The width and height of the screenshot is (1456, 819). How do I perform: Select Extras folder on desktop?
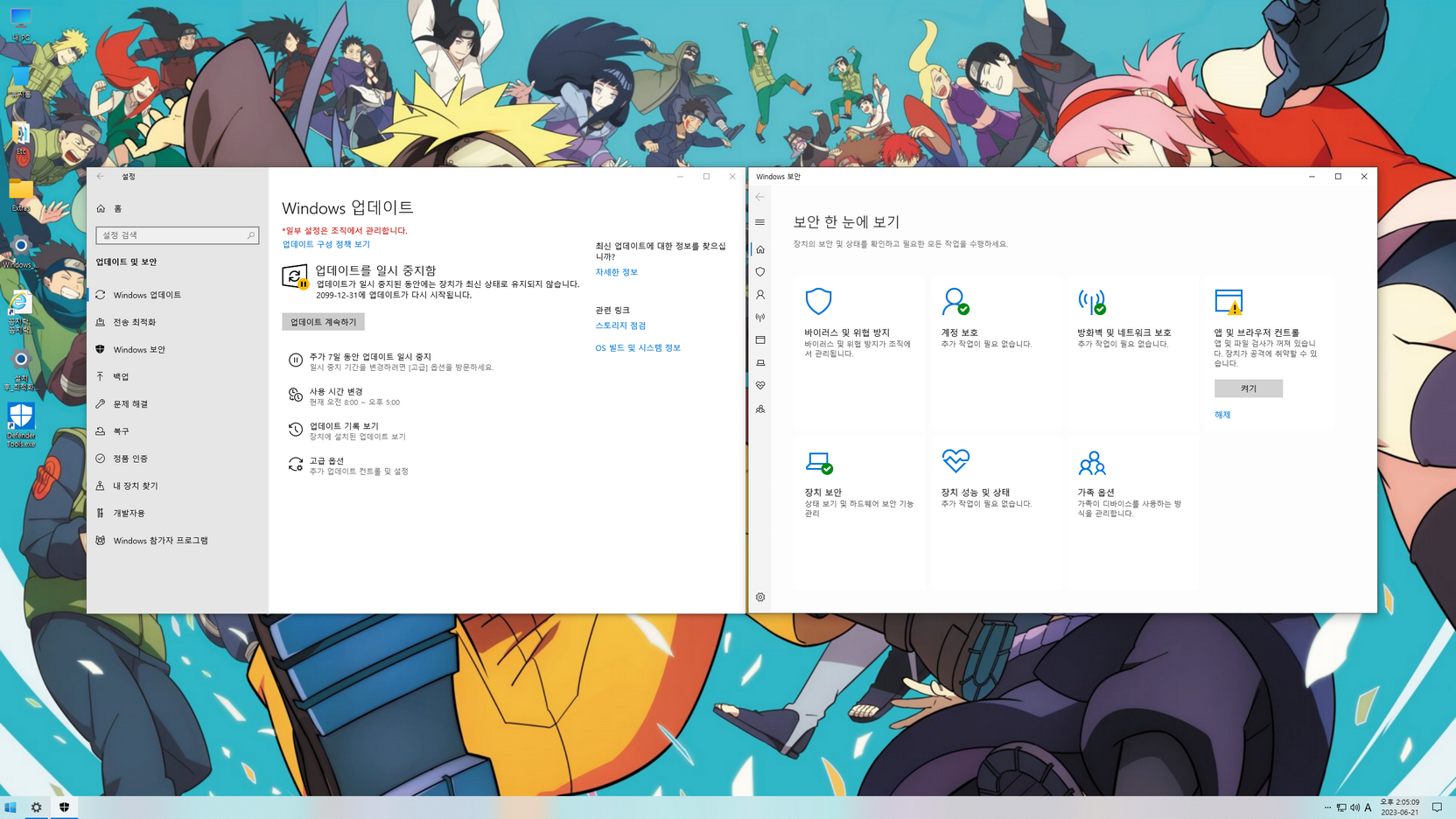coord(21,195)
